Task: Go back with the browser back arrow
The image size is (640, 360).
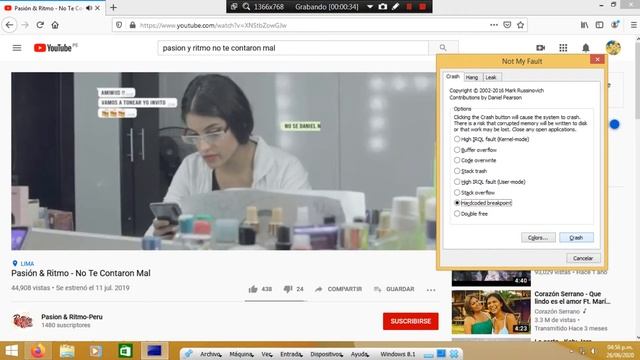Action: (x=9, y=25)
